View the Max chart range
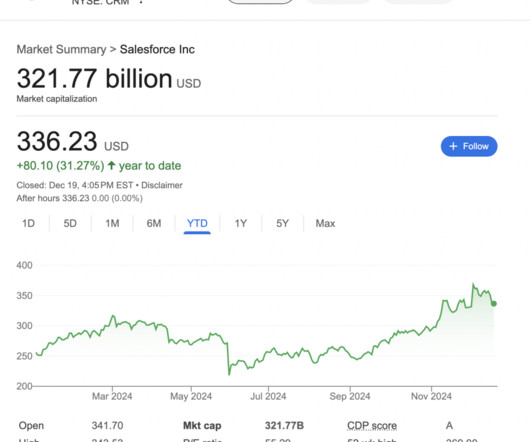530x442 pixels. coord(325,223)
